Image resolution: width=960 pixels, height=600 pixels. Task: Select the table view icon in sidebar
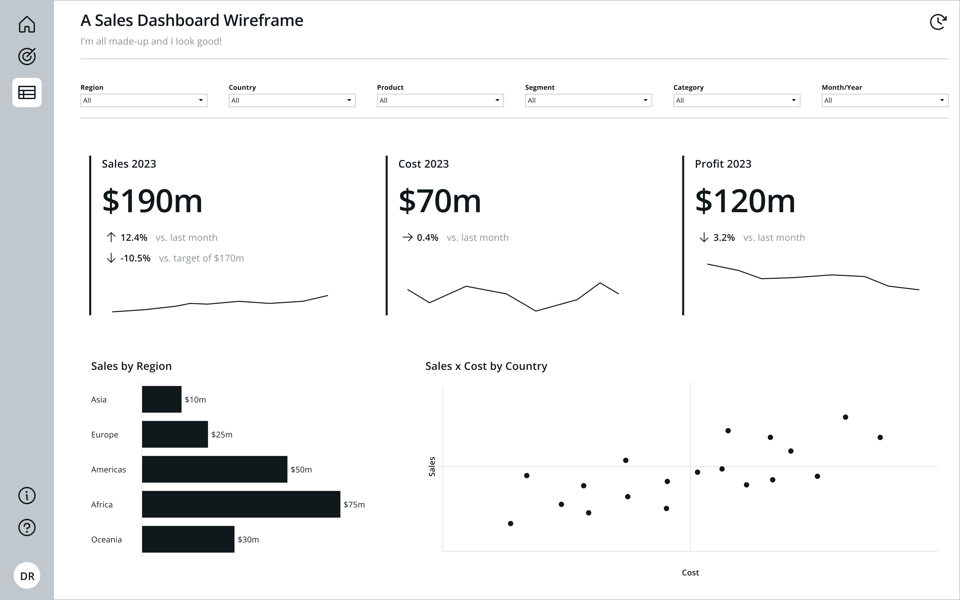click(x=27, y=92)
